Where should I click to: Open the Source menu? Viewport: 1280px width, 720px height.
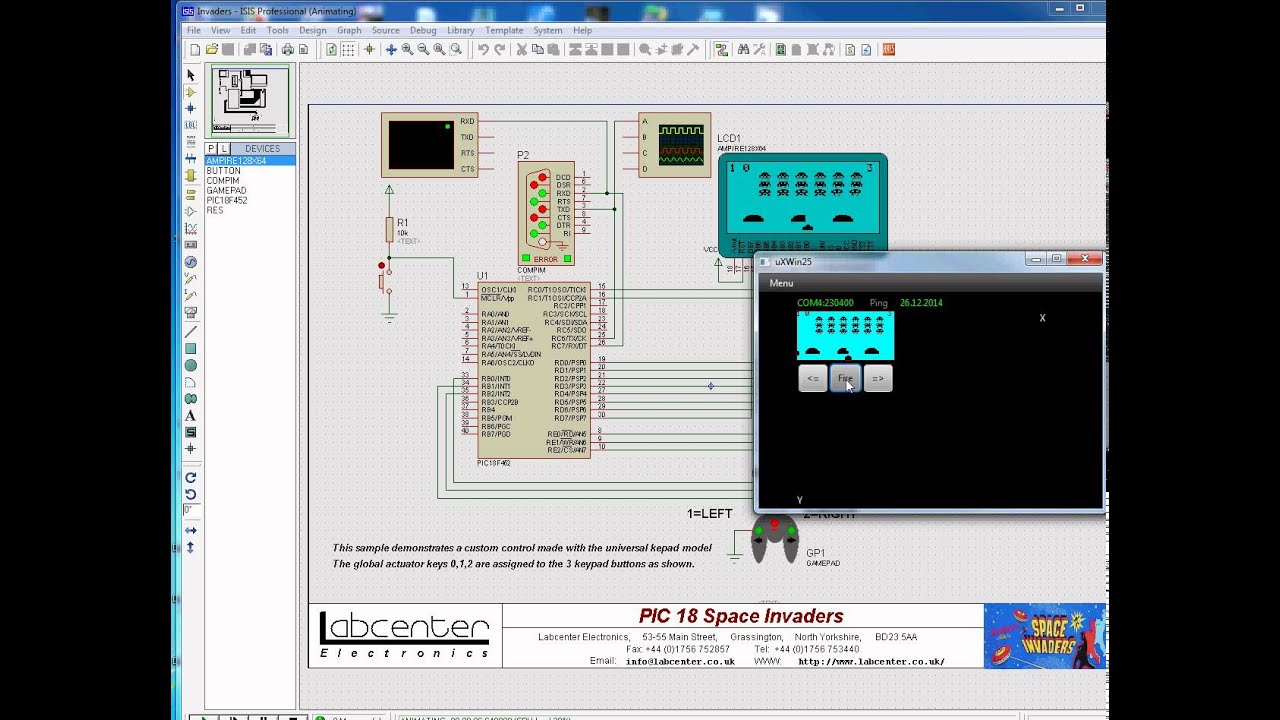(385, 30)
